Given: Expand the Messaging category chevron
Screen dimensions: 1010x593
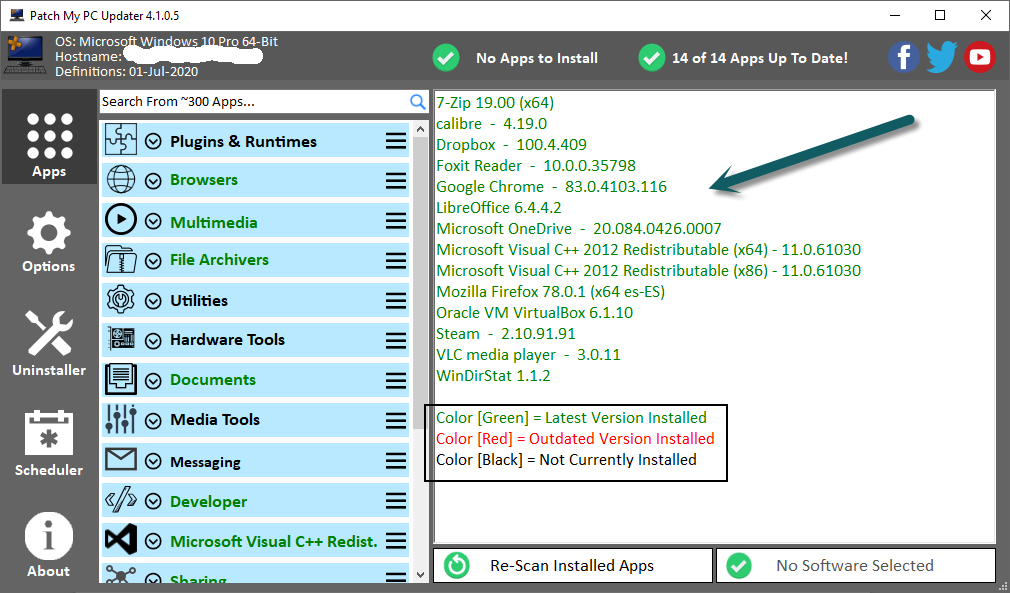Looking at the screenshot, I should (153, 462).
